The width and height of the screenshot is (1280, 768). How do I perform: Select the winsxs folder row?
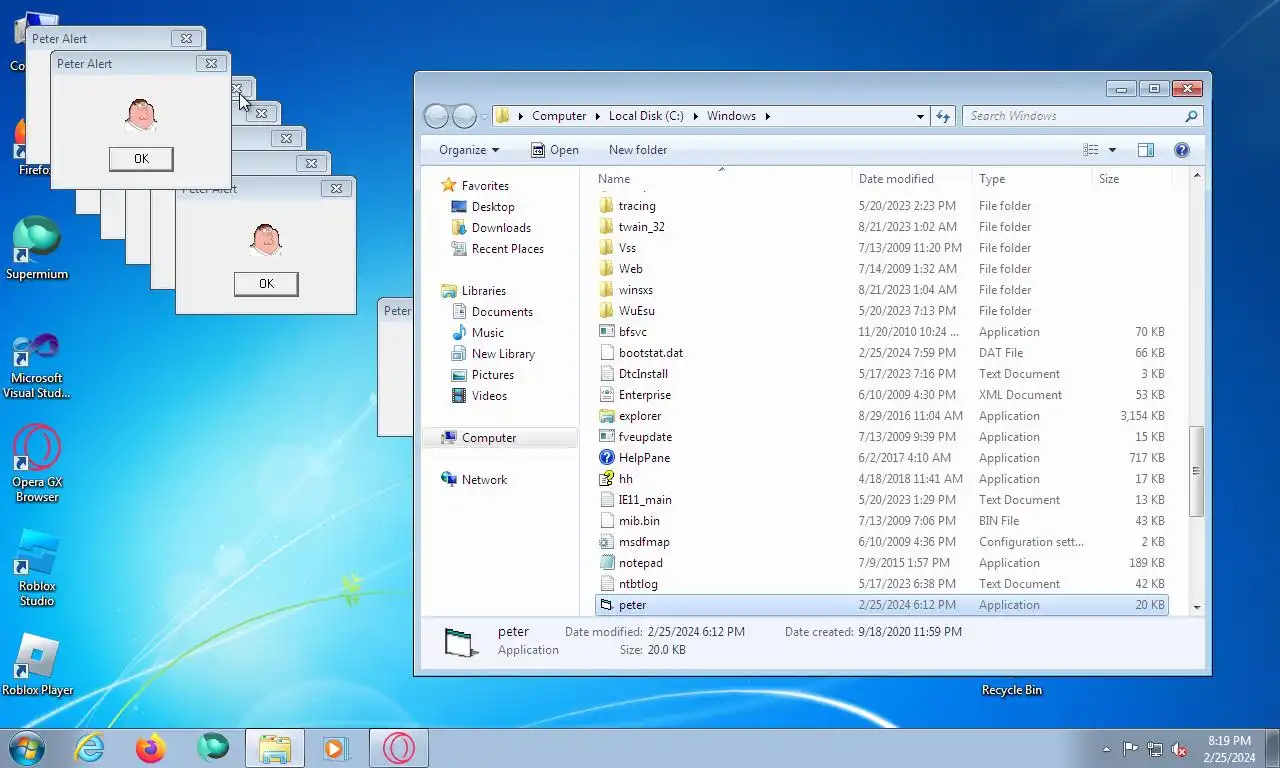point(881,290)
